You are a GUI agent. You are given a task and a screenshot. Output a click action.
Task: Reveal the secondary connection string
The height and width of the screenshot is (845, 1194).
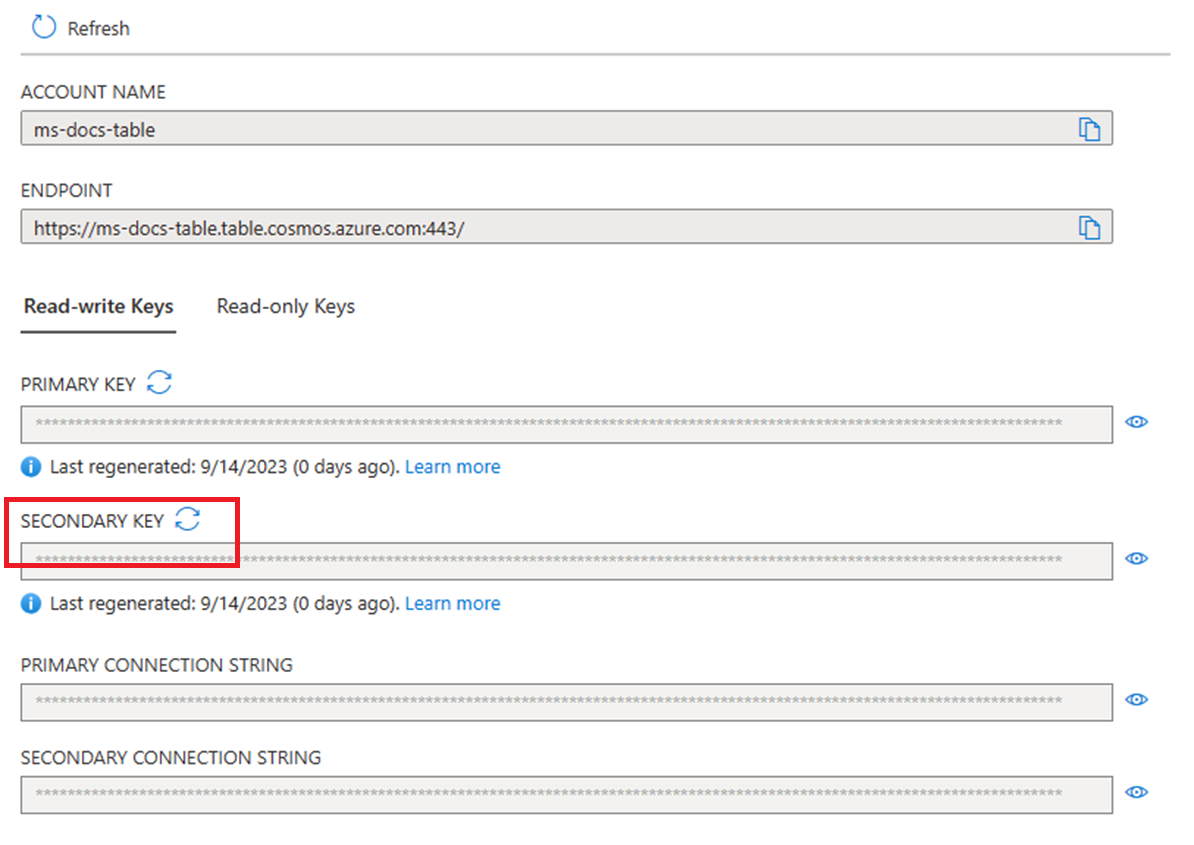(1136, 792)
